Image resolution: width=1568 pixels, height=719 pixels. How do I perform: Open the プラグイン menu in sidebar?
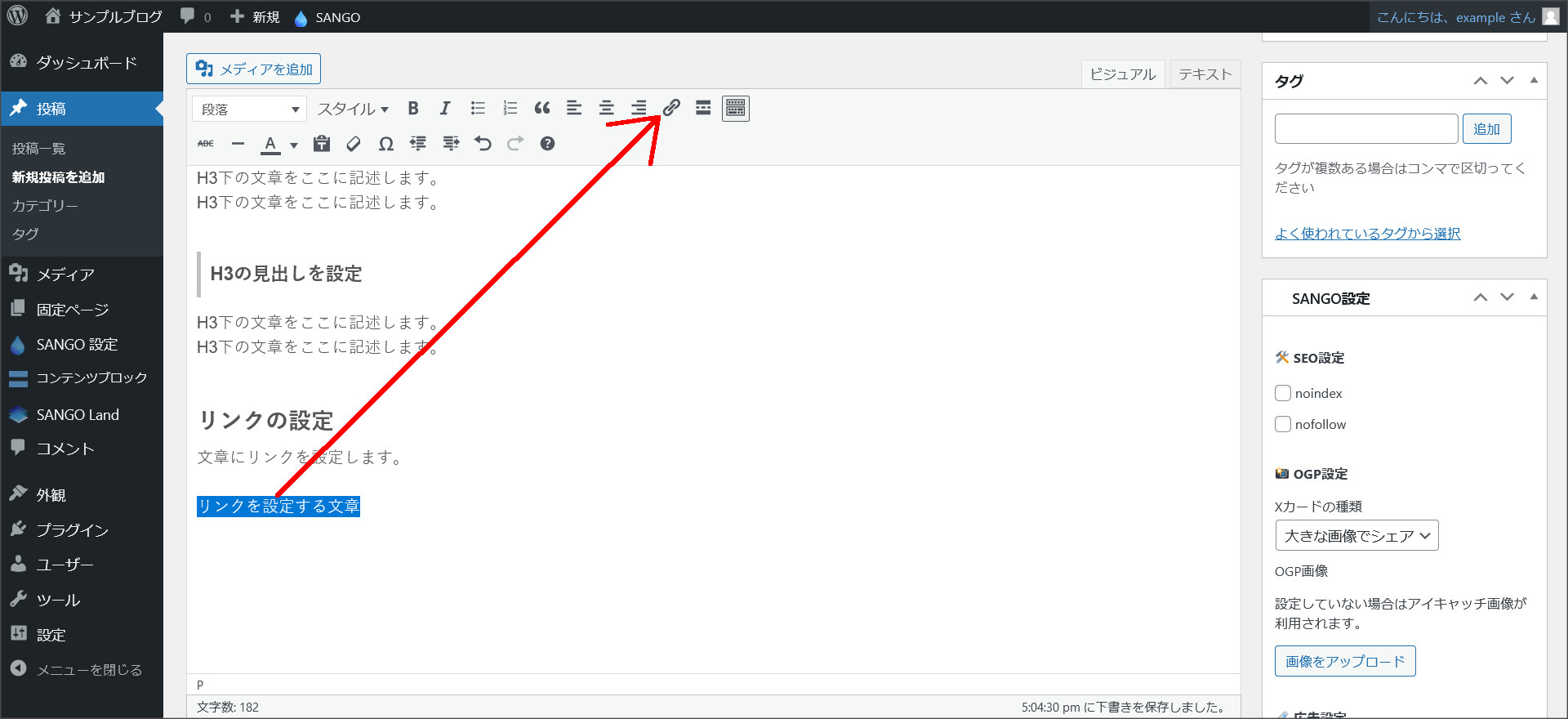tap(72, 529)
